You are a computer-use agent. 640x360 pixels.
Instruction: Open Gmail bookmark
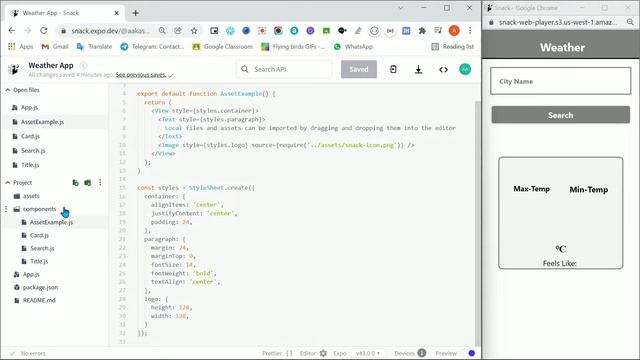tap(55, 47)
